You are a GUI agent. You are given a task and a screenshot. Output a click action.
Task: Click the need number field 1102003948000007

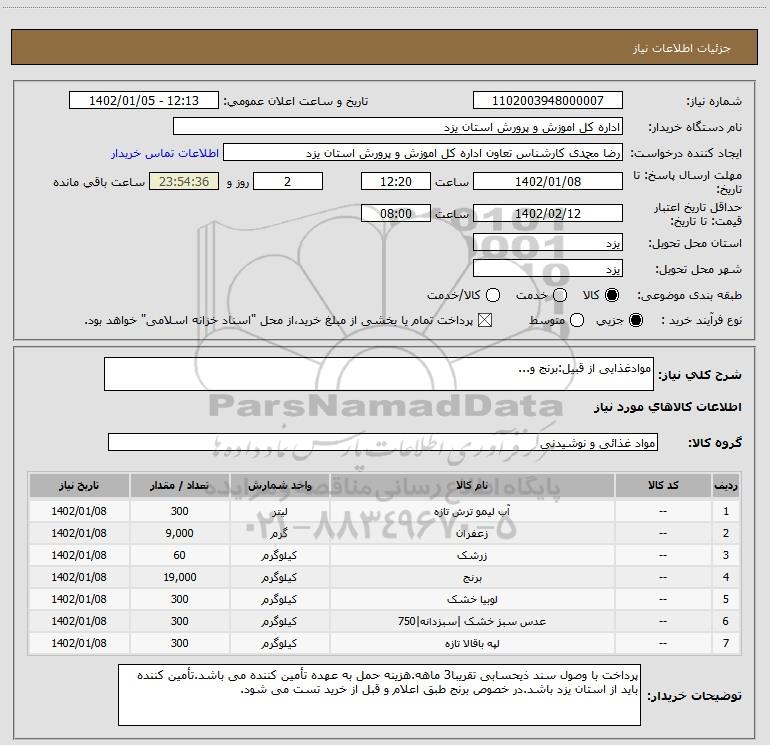[x=548, y=100]
